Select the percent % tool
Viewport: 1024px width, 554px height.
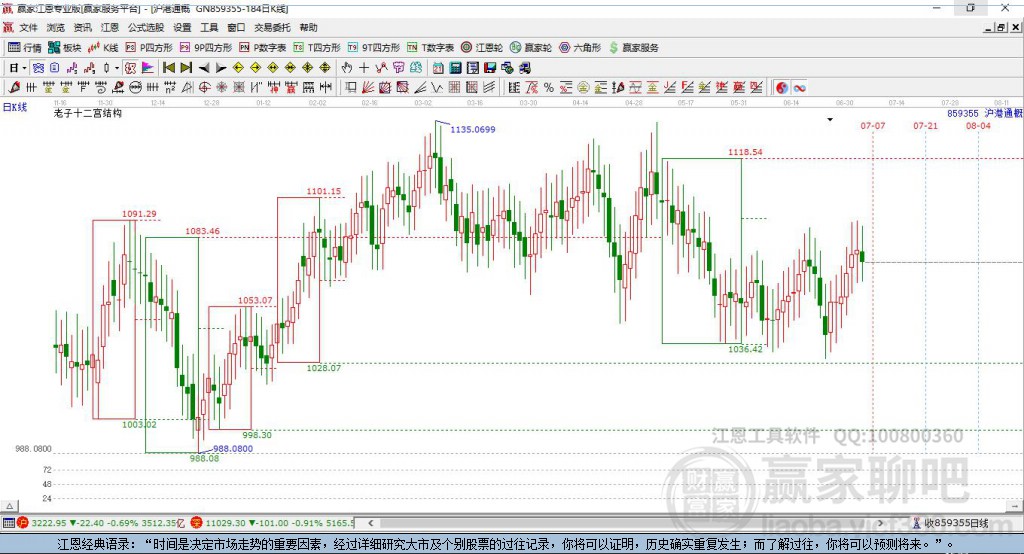(549, 88)
